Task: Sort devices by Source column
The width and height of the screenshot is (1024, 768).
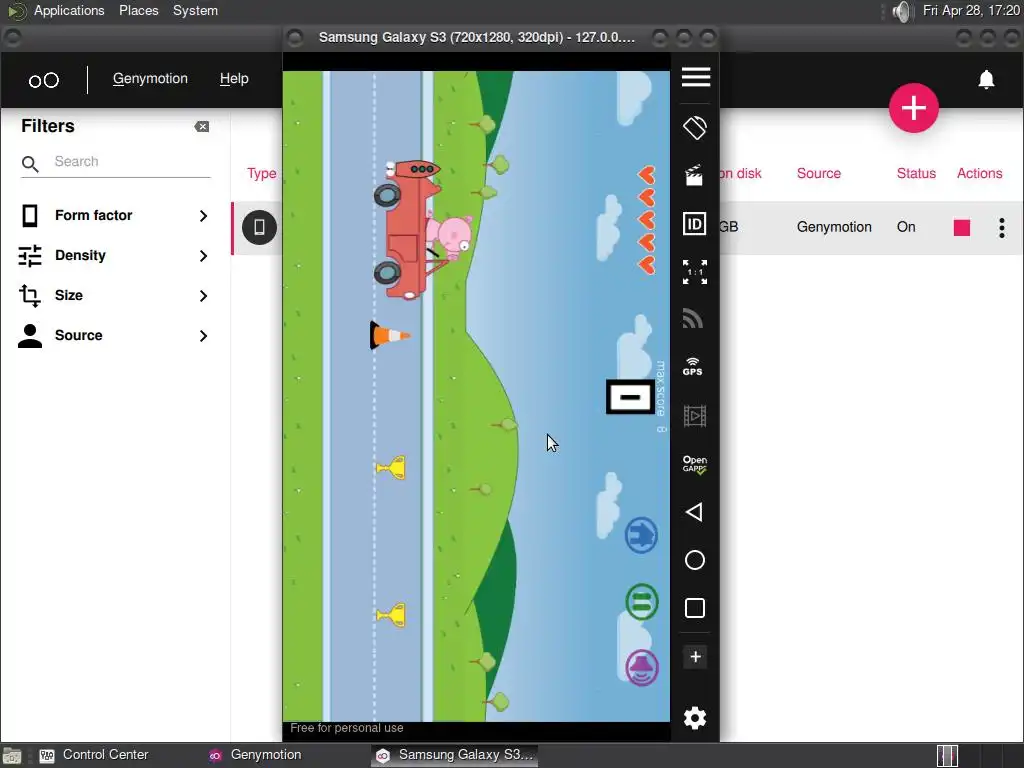Action: [818, 173]
